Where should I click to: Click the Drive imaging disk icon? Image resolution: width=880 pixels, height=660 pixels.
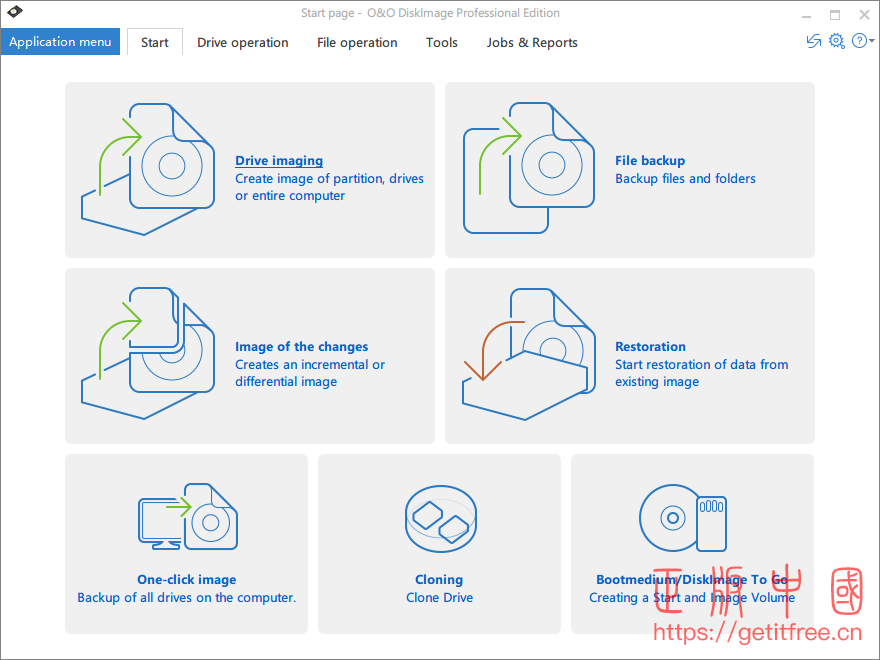[x=148, y=169]
